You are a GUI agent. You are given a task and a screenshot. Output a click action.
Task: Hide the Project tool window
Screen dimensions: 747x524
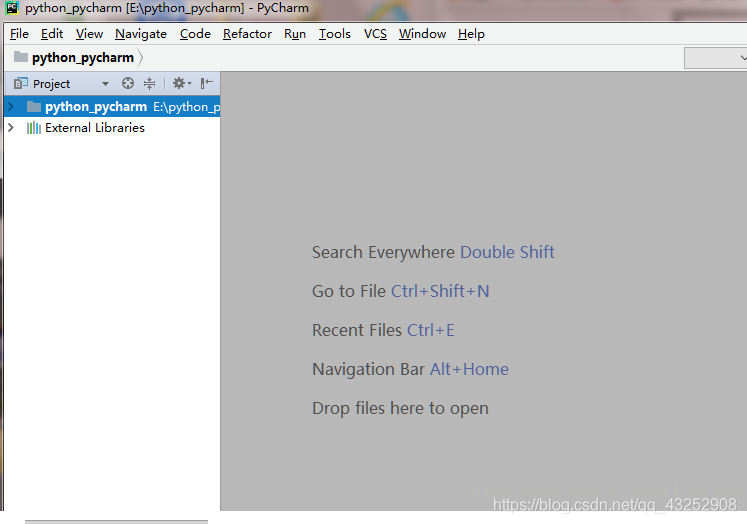click(206, 83)
